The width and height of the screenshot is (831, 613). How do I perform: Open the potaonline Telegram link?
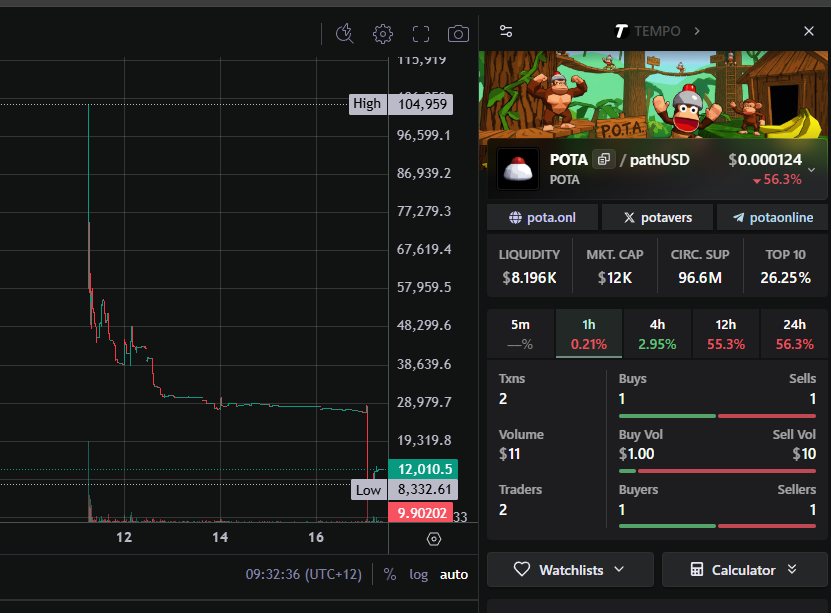(x=772, y=218)
